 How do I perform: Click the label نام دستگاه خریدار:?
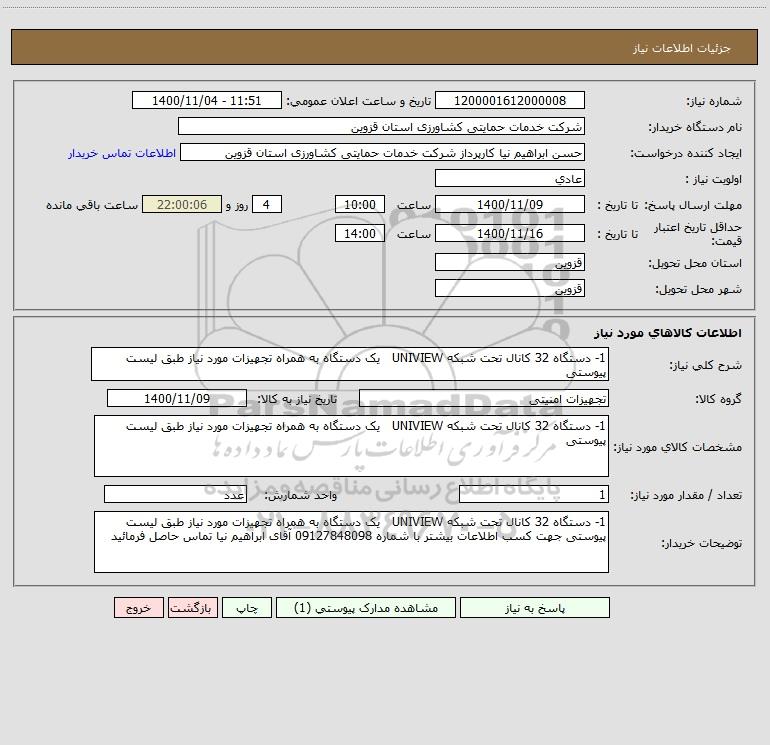point(695,127)
